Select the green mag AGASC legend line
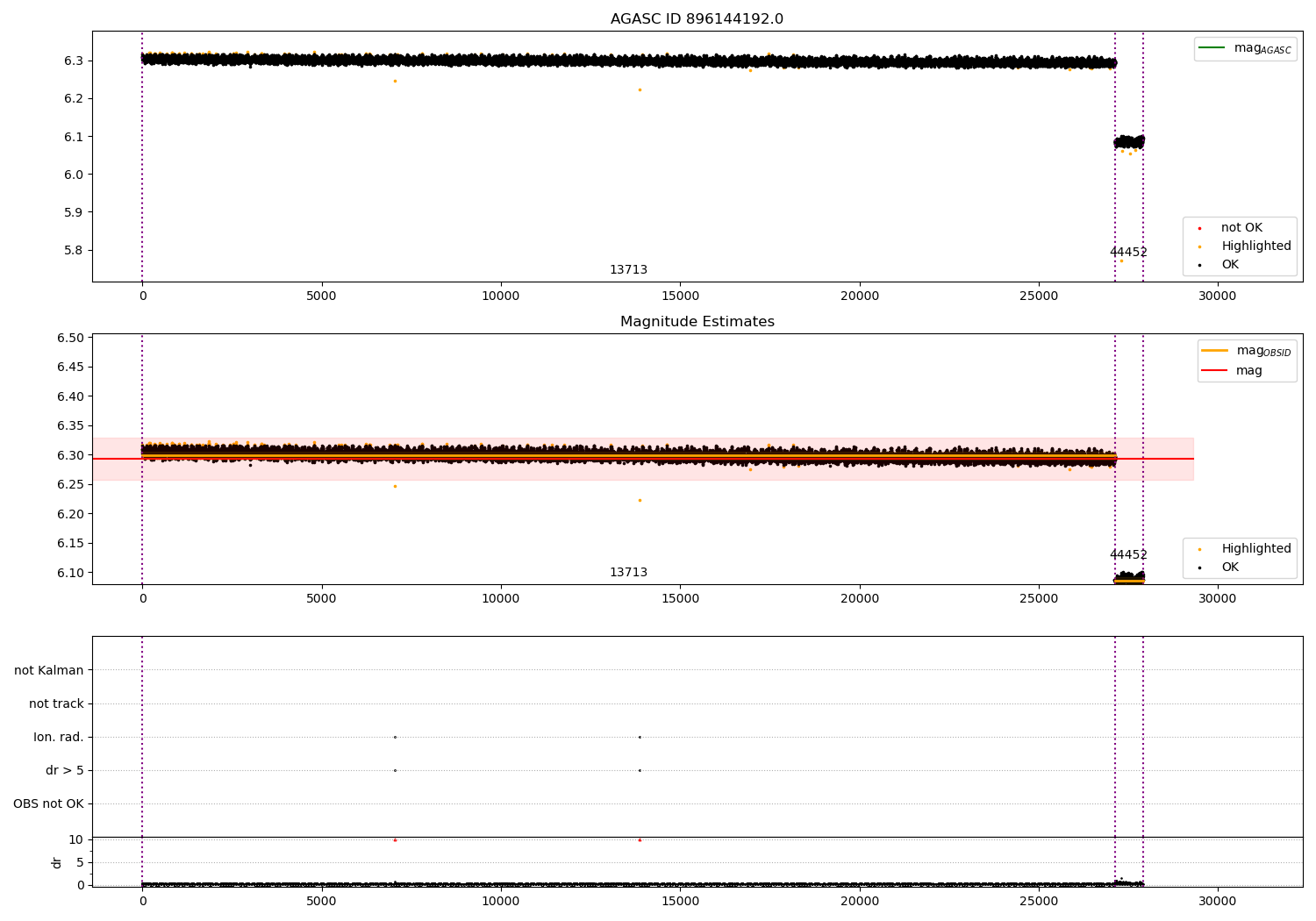This screenshot has height=921, width=1316. 1212,48
